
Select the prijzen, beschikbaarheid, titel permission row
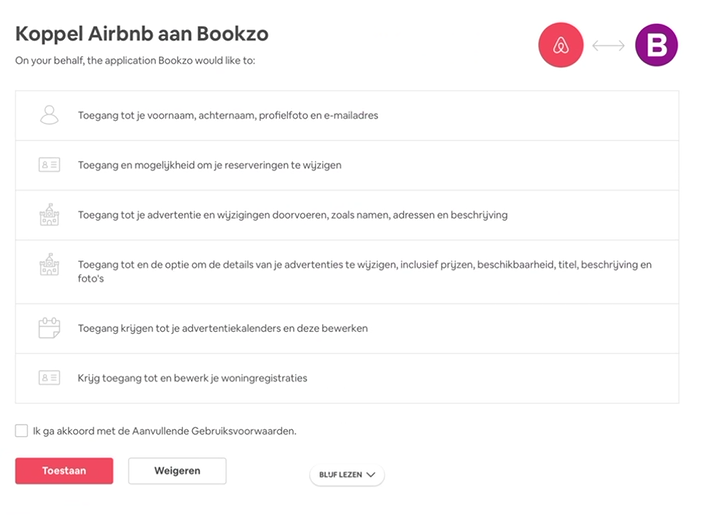[x=347, y=272]
